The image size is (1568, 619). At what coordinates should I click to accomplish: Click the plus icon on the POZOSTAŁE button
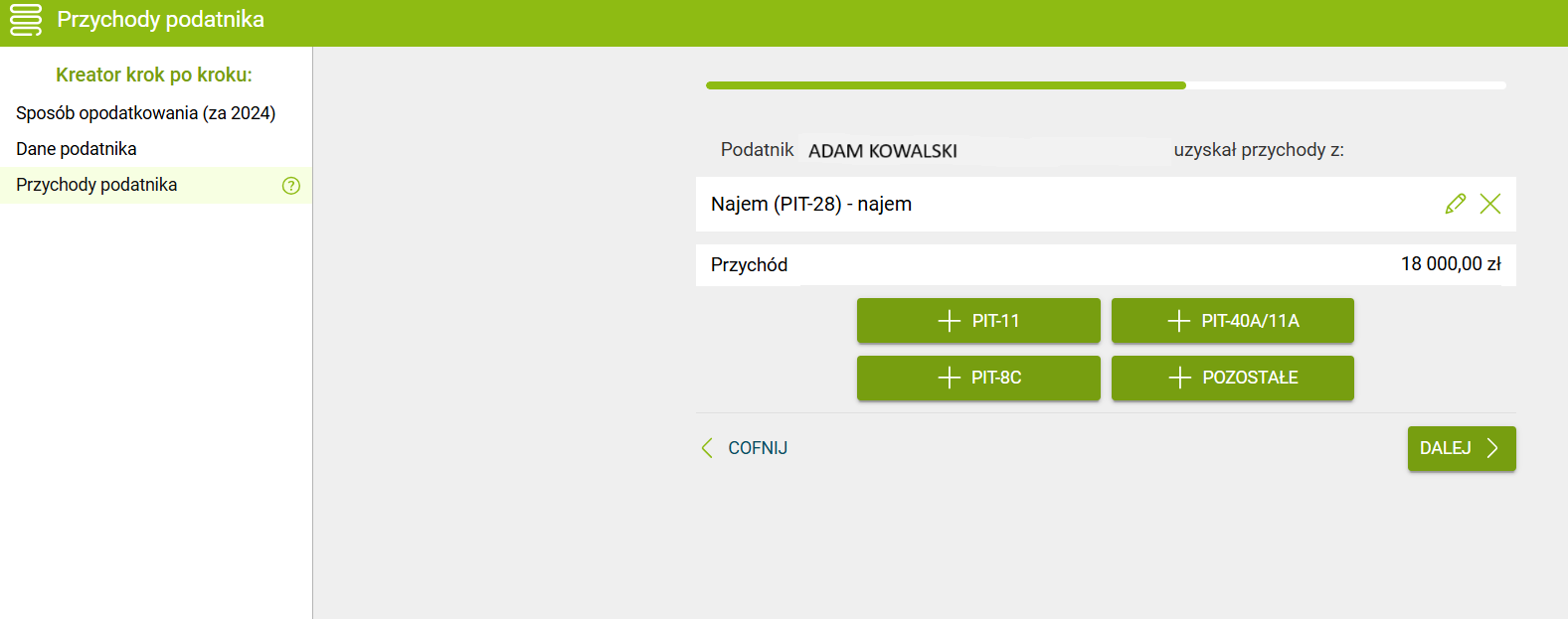click(1179, 378)
